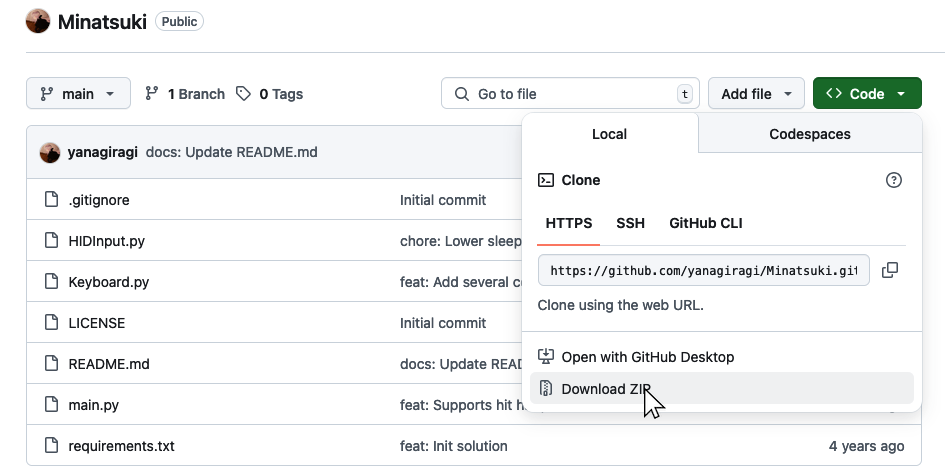Open the .gitignore file

[x=99, y=200]
